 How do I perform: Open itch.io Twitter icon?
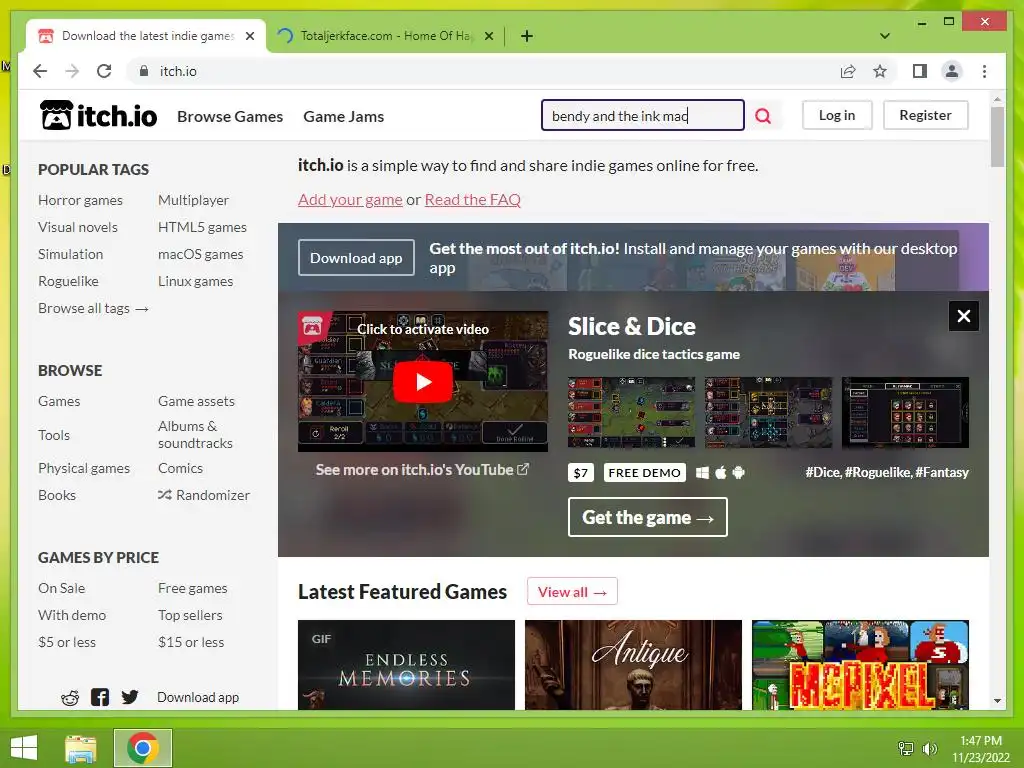pos(130,697)
